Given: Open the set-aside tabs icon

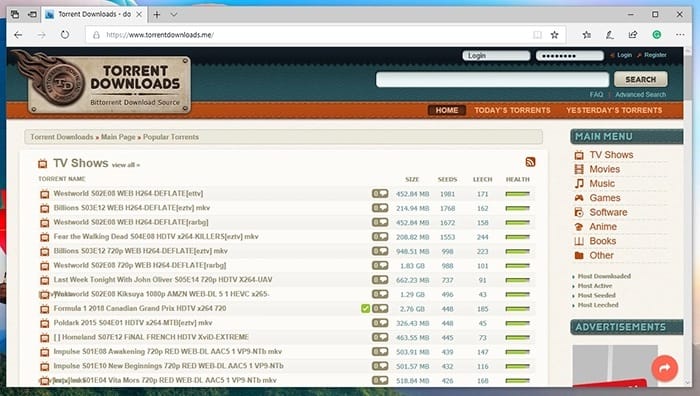Looking at the screenshot, I should pyautogui.click(x=15, y=15).
